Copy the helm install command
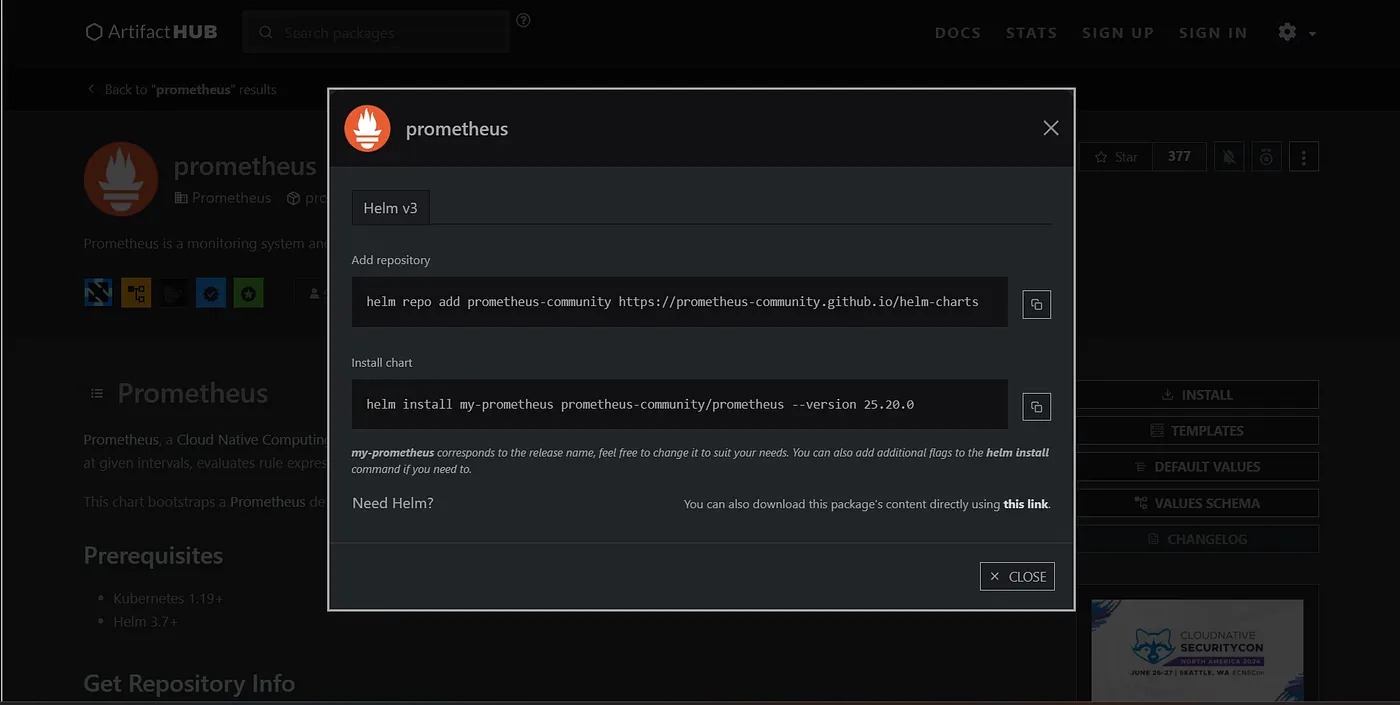1400x705 pixels. click(x=1036, y=406)
